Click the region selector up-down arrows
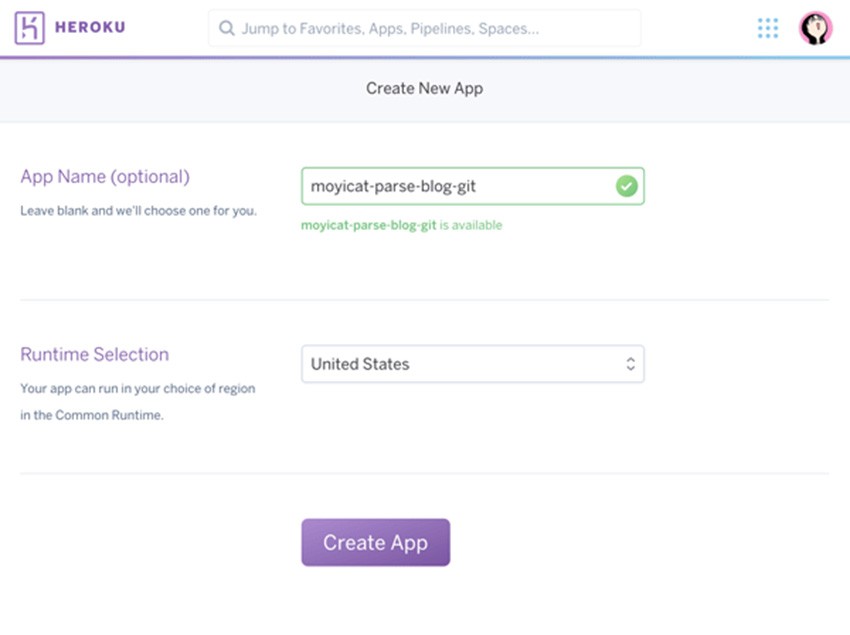The image size is (850, 635). (x=630, y=364)
